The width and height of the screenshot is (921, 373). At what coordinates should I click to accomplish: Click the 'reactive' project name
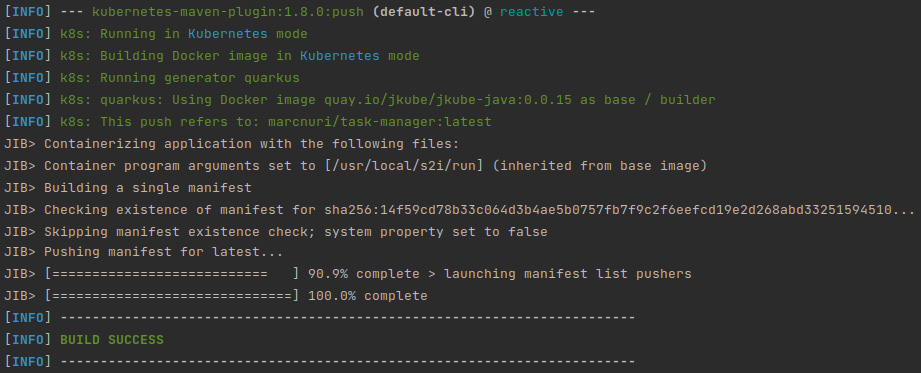pyautogui.click(x=532, y=12)
